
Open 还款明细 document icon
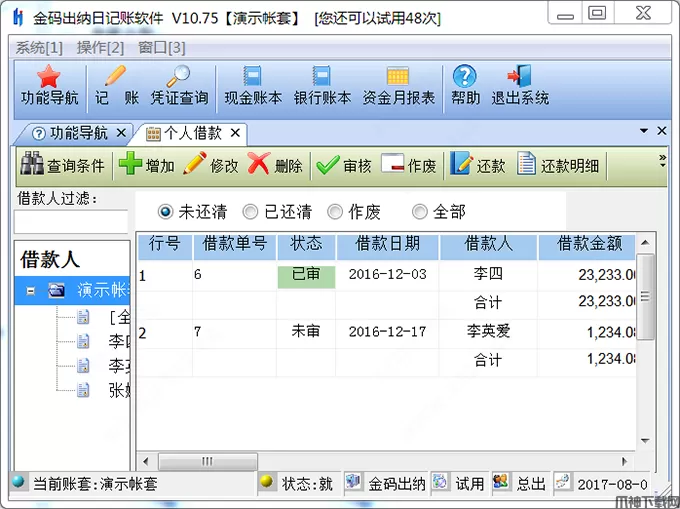point(526,163)
